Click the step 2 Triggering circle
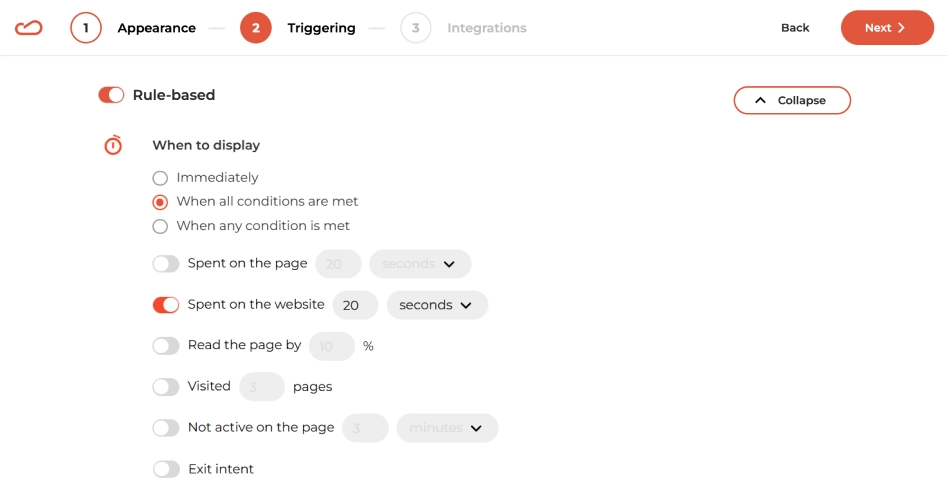 point(256,28)
